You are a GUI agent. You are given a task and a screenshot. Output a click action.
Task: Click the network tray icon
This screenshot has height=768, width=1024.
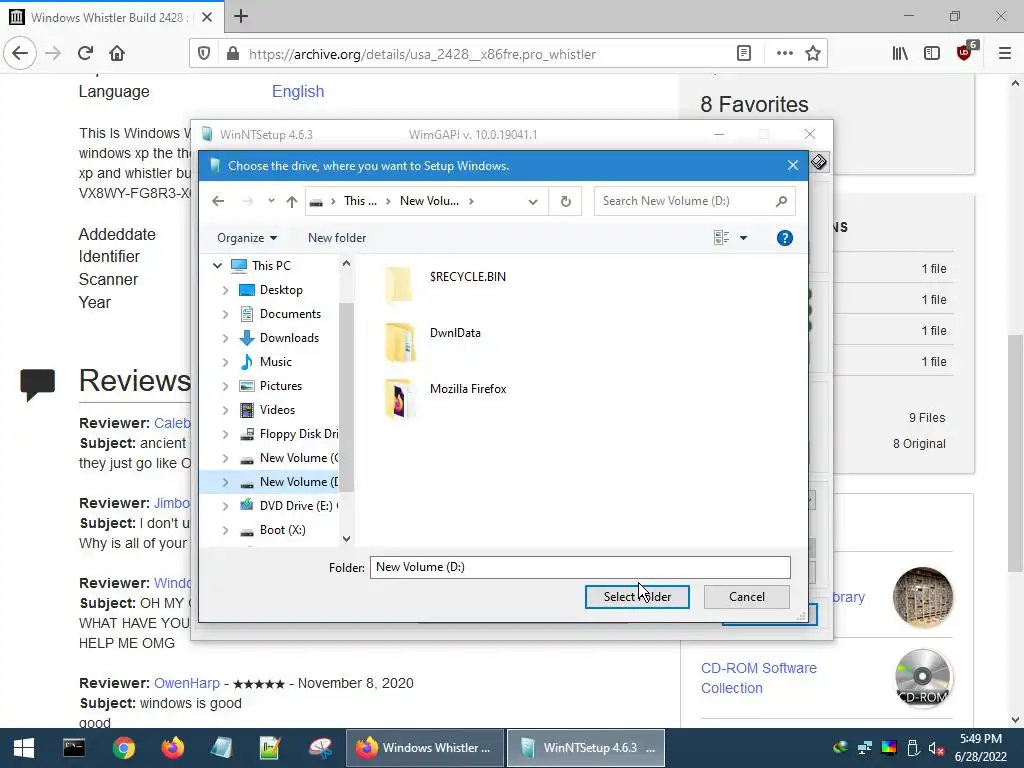[865, 748]
